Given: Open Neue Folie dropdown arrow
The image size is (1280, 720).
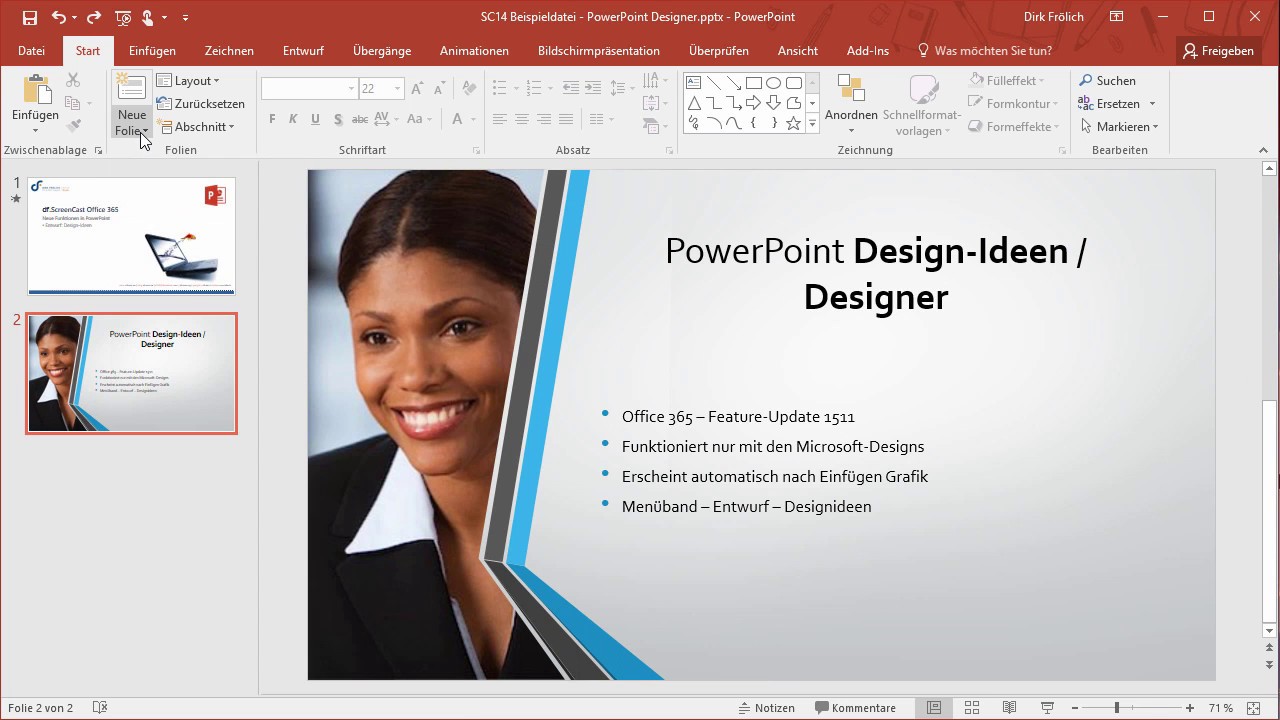Looking at the screenshot, I should pyautogui.click(x=131, y=123).
